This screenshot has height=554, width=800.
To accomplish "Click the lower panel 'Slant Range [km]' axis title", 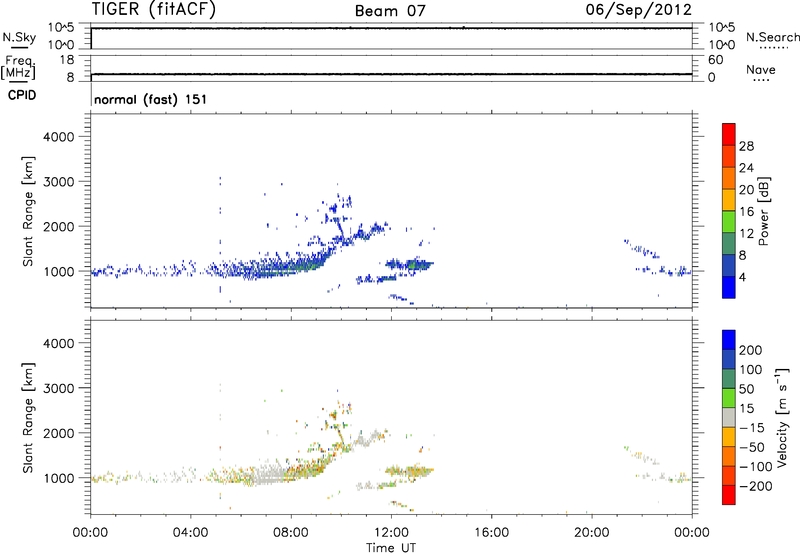I will [x=28, y=418].
